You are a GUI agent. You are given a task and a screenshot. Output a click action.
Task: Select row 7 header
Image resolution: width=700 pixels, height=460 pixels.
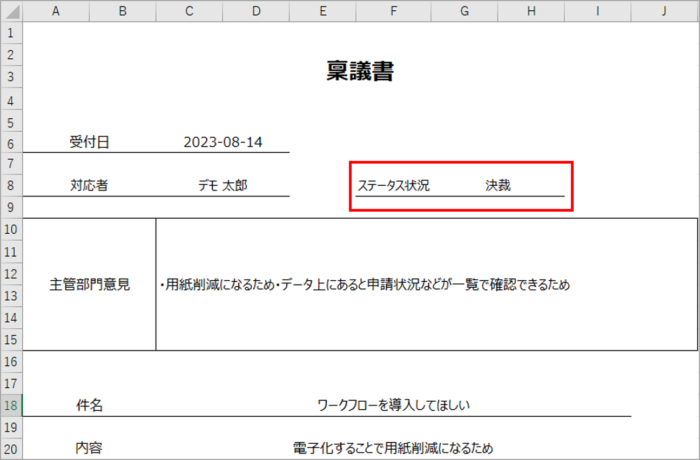pyautogui.click(x=11, y=163)
